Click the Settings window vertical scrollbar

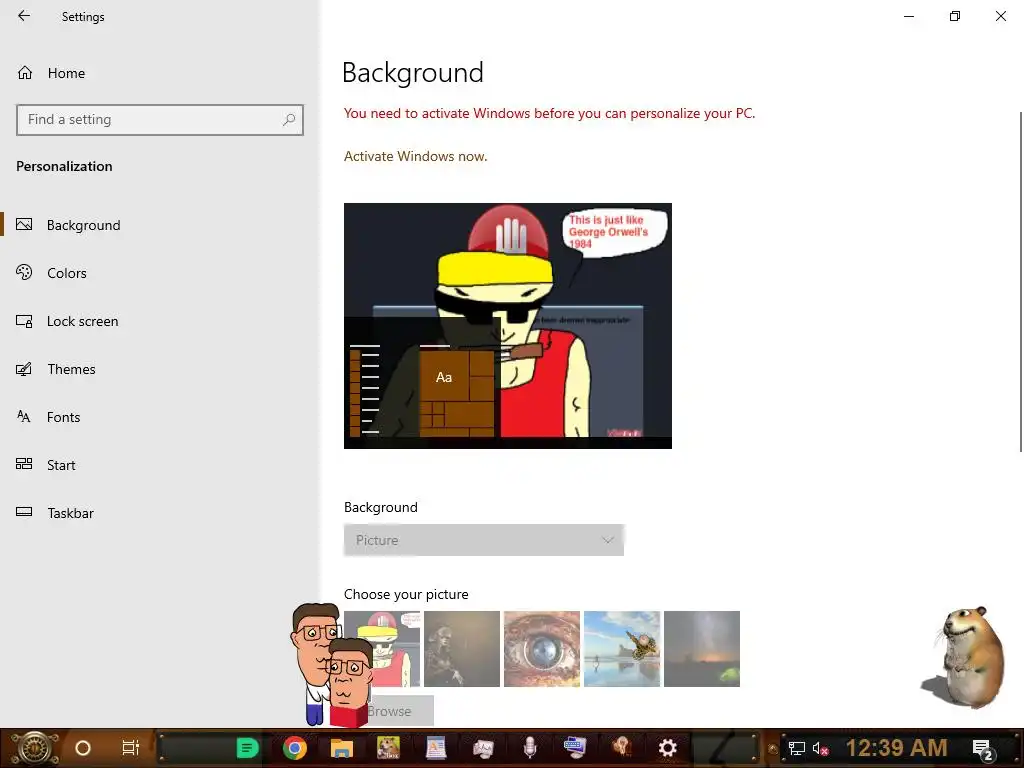1021,281
